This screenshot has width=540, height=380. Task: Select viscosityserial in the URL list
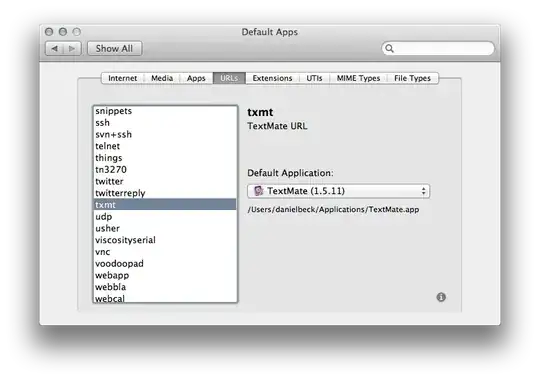(165, 240)
